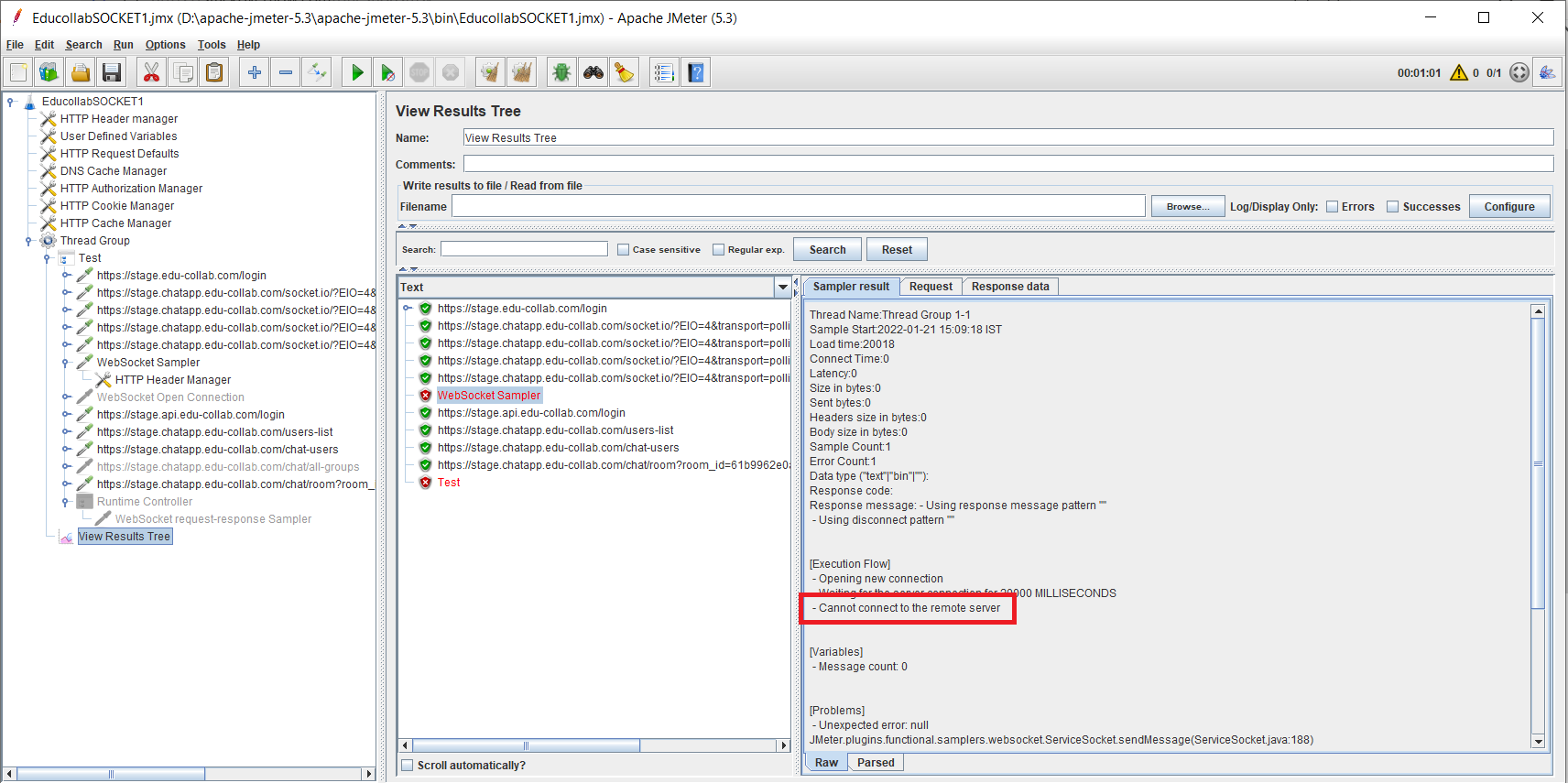Click the Filename input field
The height and width of the screenshot is (783, 1568).
[799, 206]
